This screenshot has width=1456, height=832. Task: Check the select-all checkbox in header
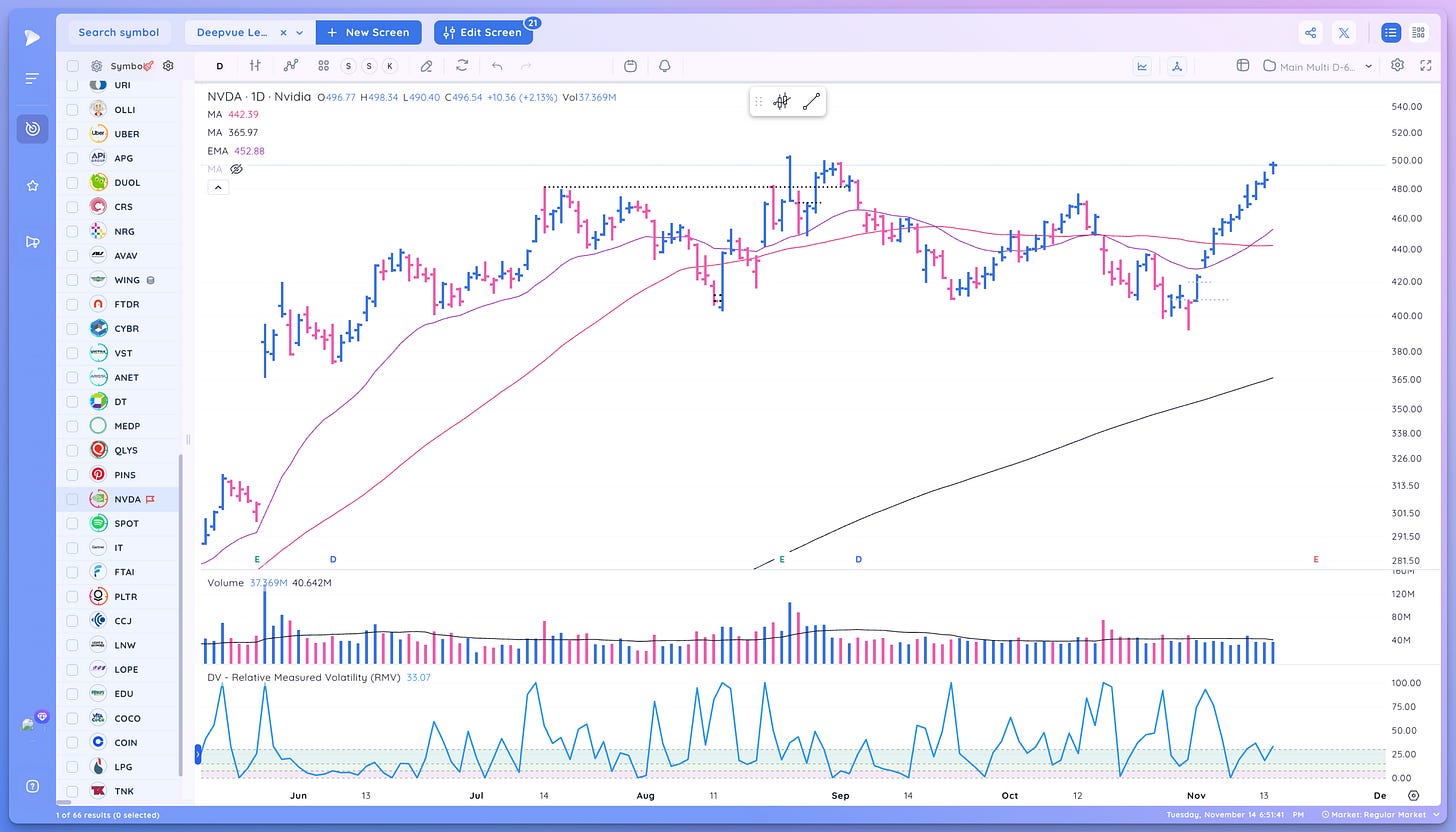point(72,66)
